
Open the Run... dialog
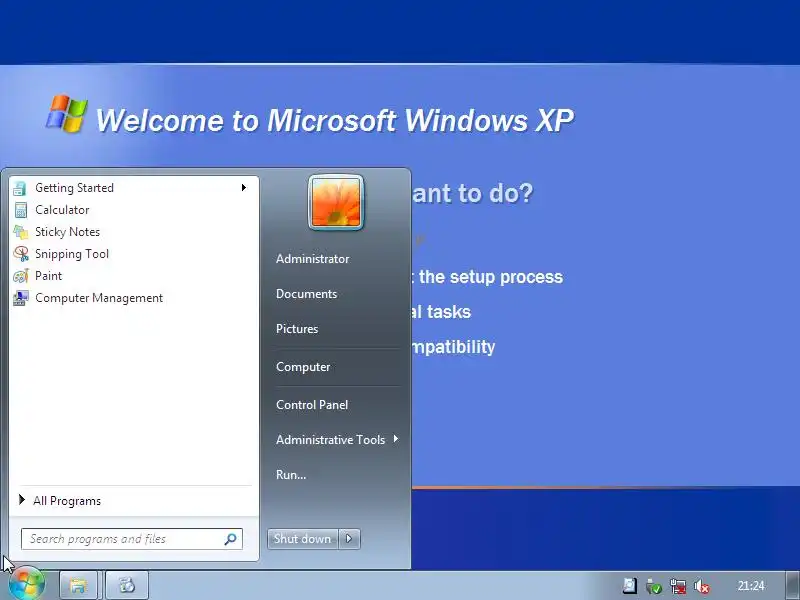tap(291, 475)
